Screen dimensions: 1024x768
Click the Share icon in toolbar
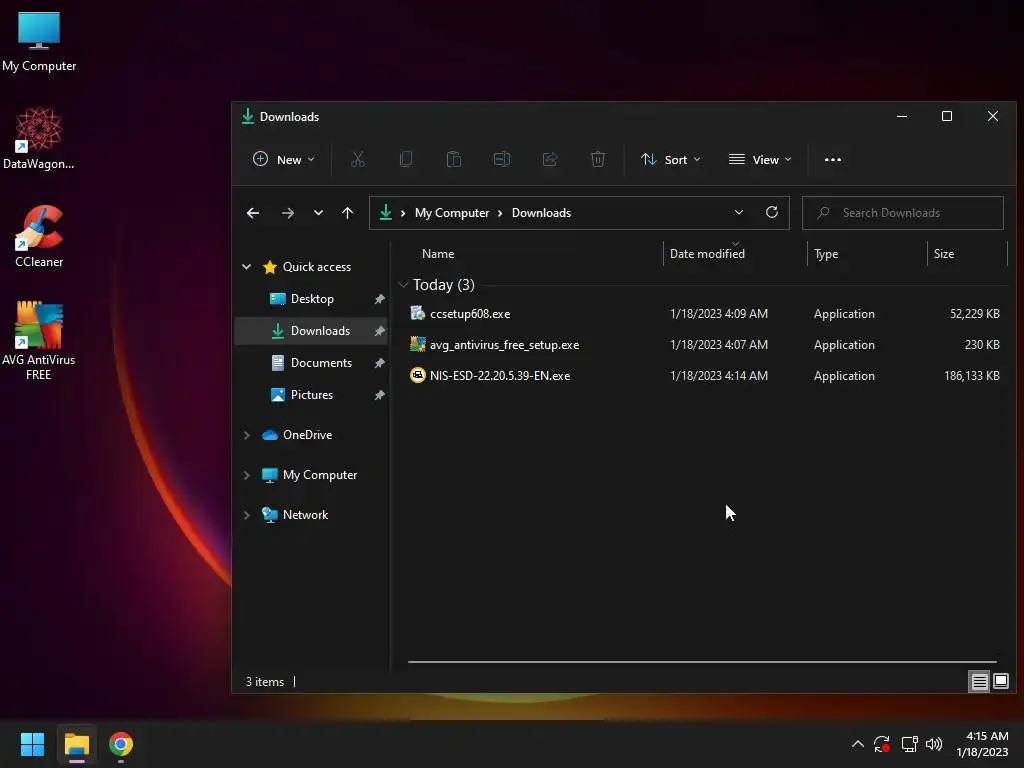[550, 159]
